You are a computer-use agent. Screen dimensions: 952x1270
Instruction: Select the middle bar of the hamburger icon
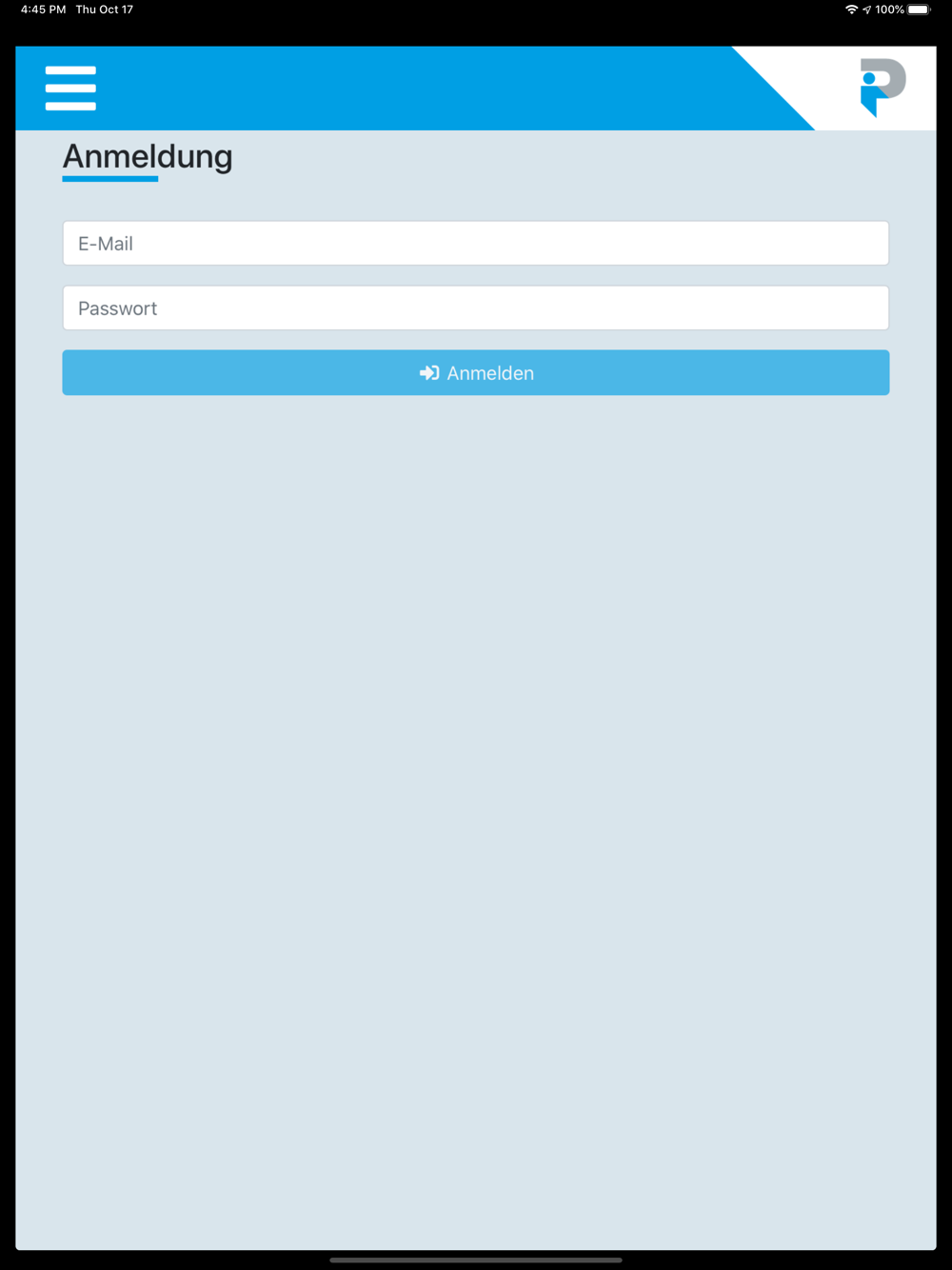pyautogui.click(x=70, y=88)
